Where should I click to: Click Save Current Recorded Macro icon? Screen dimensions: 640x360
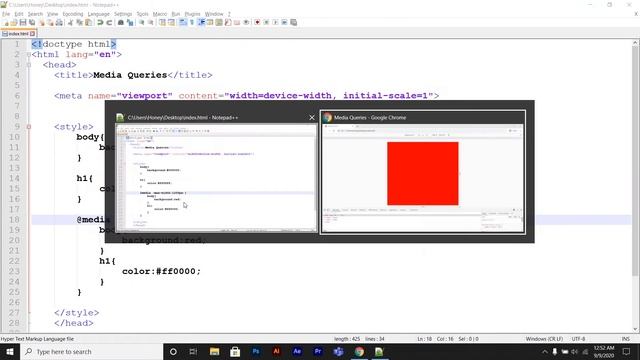pos(294,22)
